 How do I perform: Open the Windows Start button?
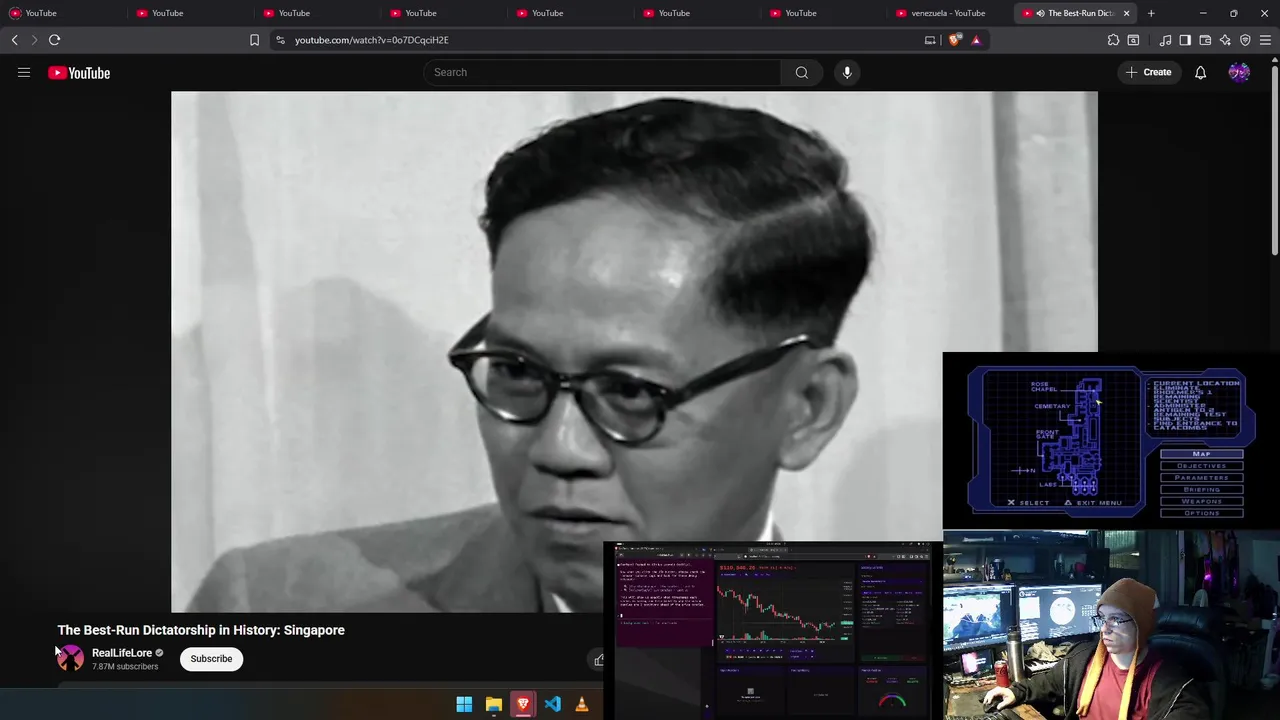pyautogui.click(x=464, y=704)
